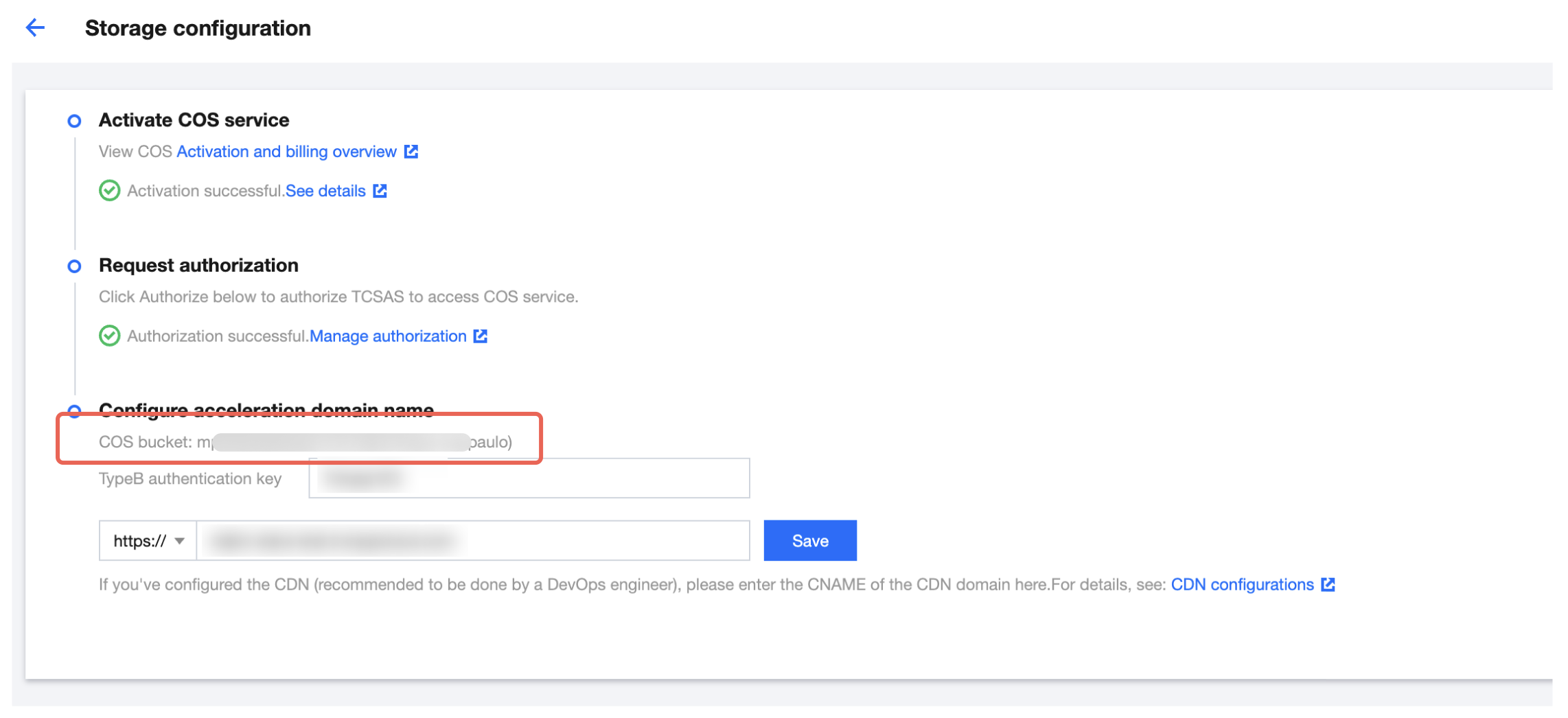Open the CDN configurations link
This screenshot has width=1568, height=718.
coord(1242,585)
